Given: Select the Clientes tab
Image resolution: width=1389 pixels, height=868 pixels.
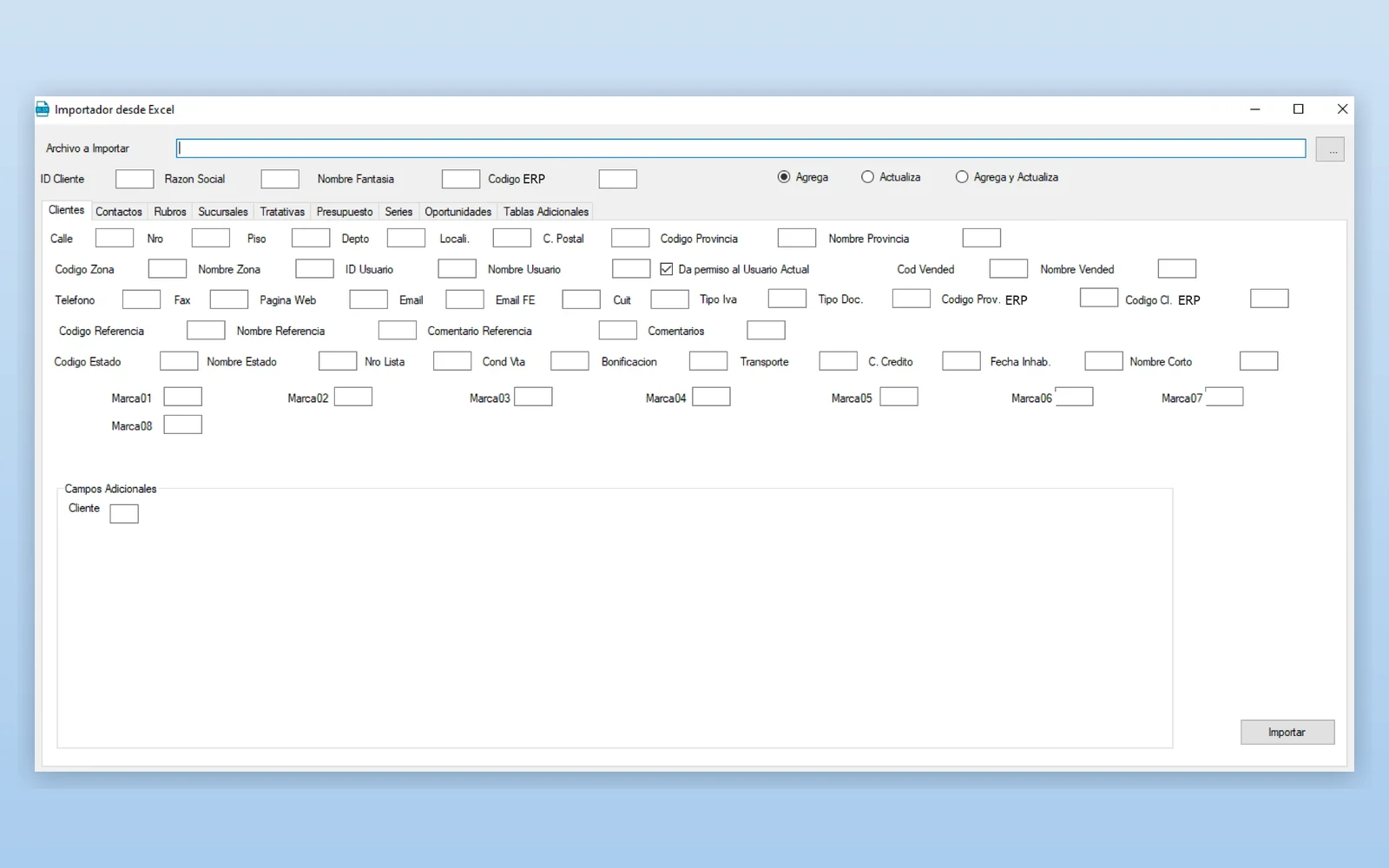Looking at the screenshot, I should pos(67,210).
